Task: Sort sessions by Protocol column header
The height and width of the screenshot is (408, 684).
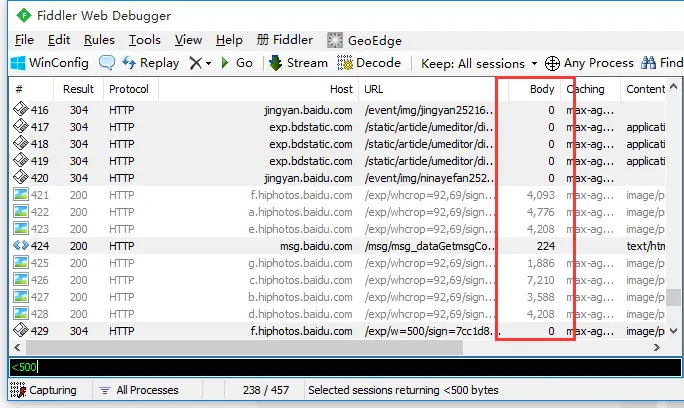Action: [x=131, y=89]
